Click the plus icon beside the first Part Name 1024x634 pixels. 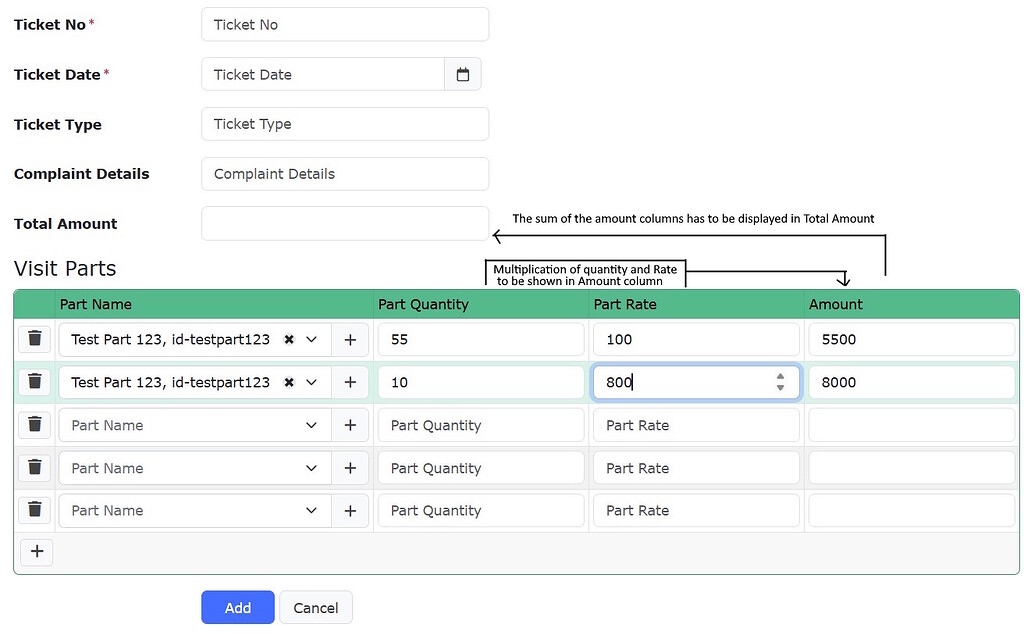pyautogui.click(x=350, y=338)
